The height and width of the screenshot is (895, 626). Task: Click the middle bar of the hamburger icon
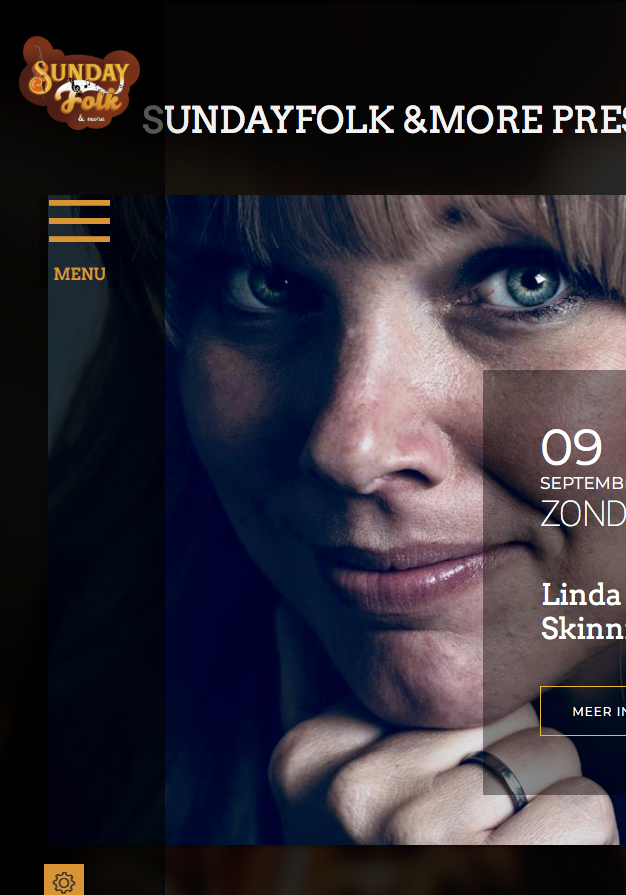(x=79, y=221)
